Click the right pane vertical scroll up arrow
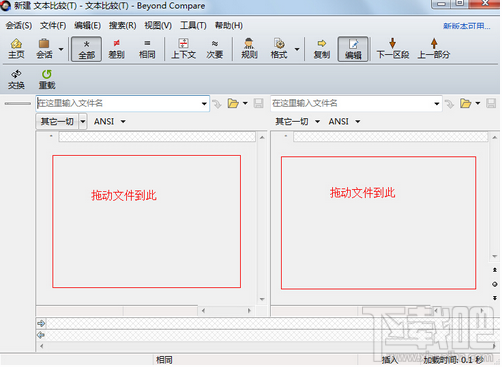502x367 pixels. tap(495, 137)
